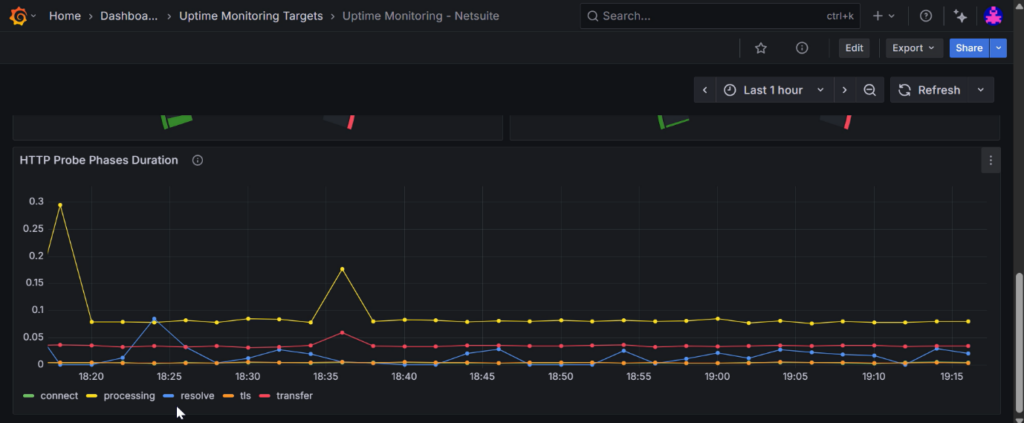The height and width of the screenshot is (423, 1024).
Task: Star this dashboard as favorite
Action: click(761, 48)
